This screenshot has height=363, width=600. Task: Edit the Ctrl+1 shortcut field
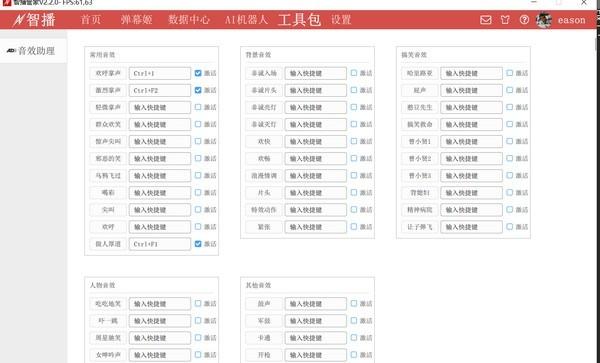click(160, 73)
